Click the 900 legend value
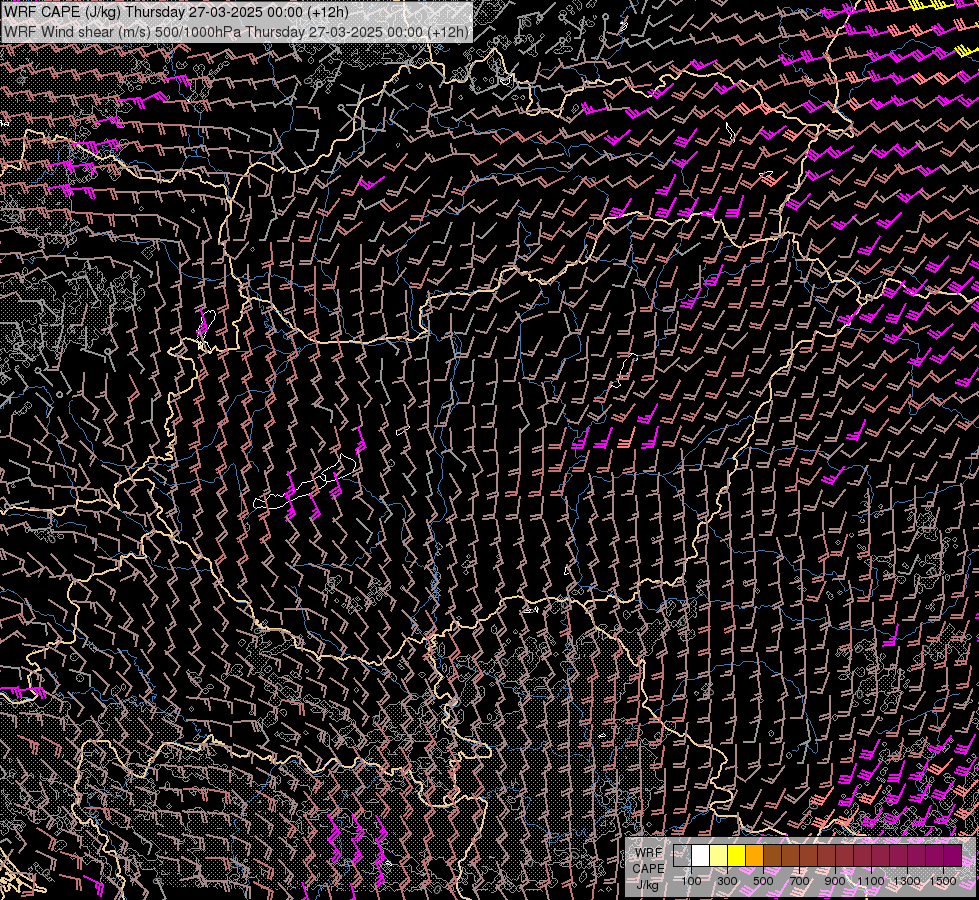 pos(835,881)
